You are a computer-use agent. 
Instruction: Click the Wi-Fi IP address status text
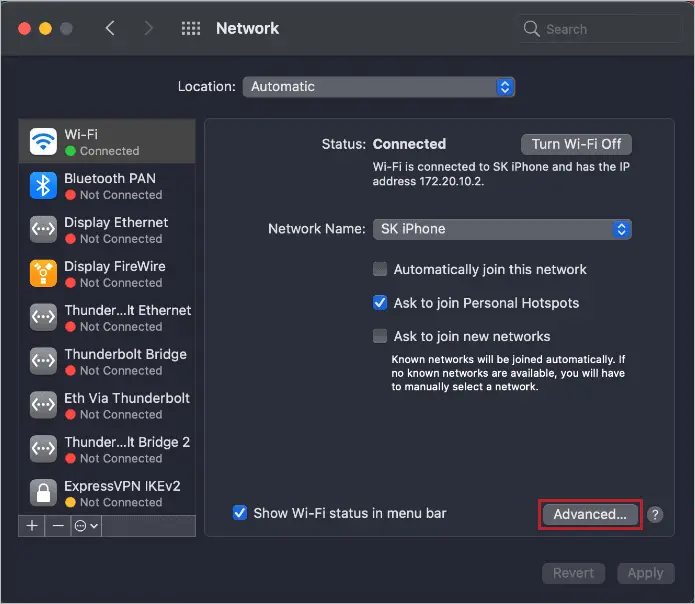tap(501, 174)
